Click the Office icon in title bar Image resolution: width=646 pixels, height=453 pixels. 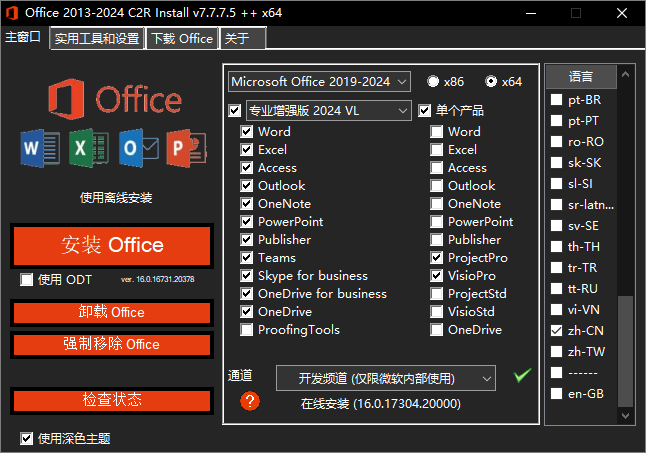[12, 13]
